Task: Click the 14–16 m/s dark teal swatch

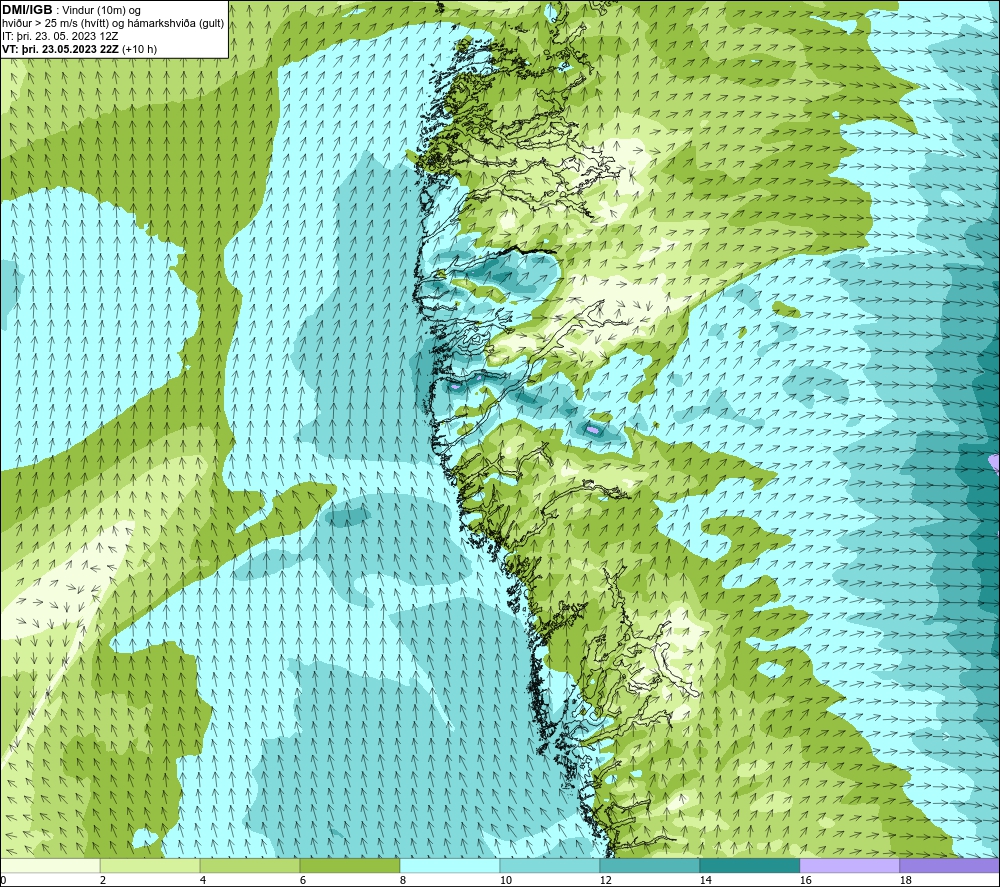Action: [x=749, y=865]
